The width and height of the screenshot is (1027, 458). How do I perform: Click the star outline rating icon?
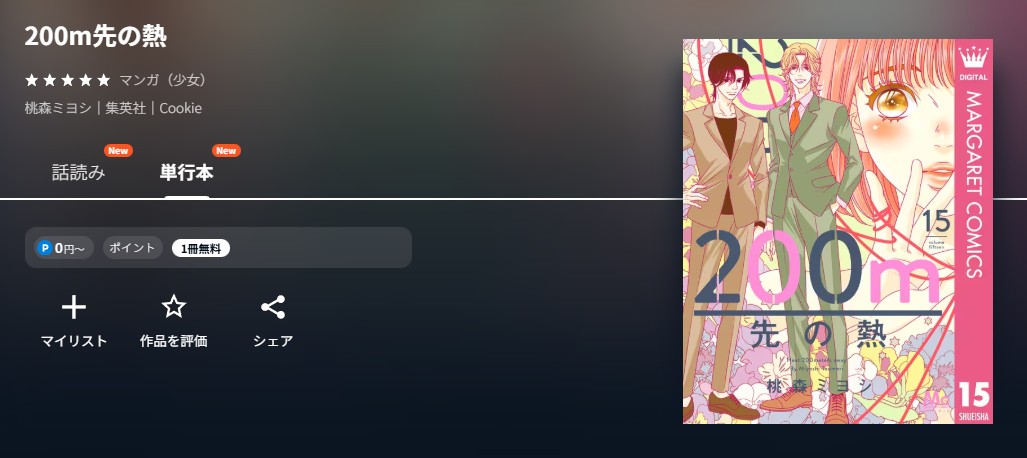[x=174, y=307]
